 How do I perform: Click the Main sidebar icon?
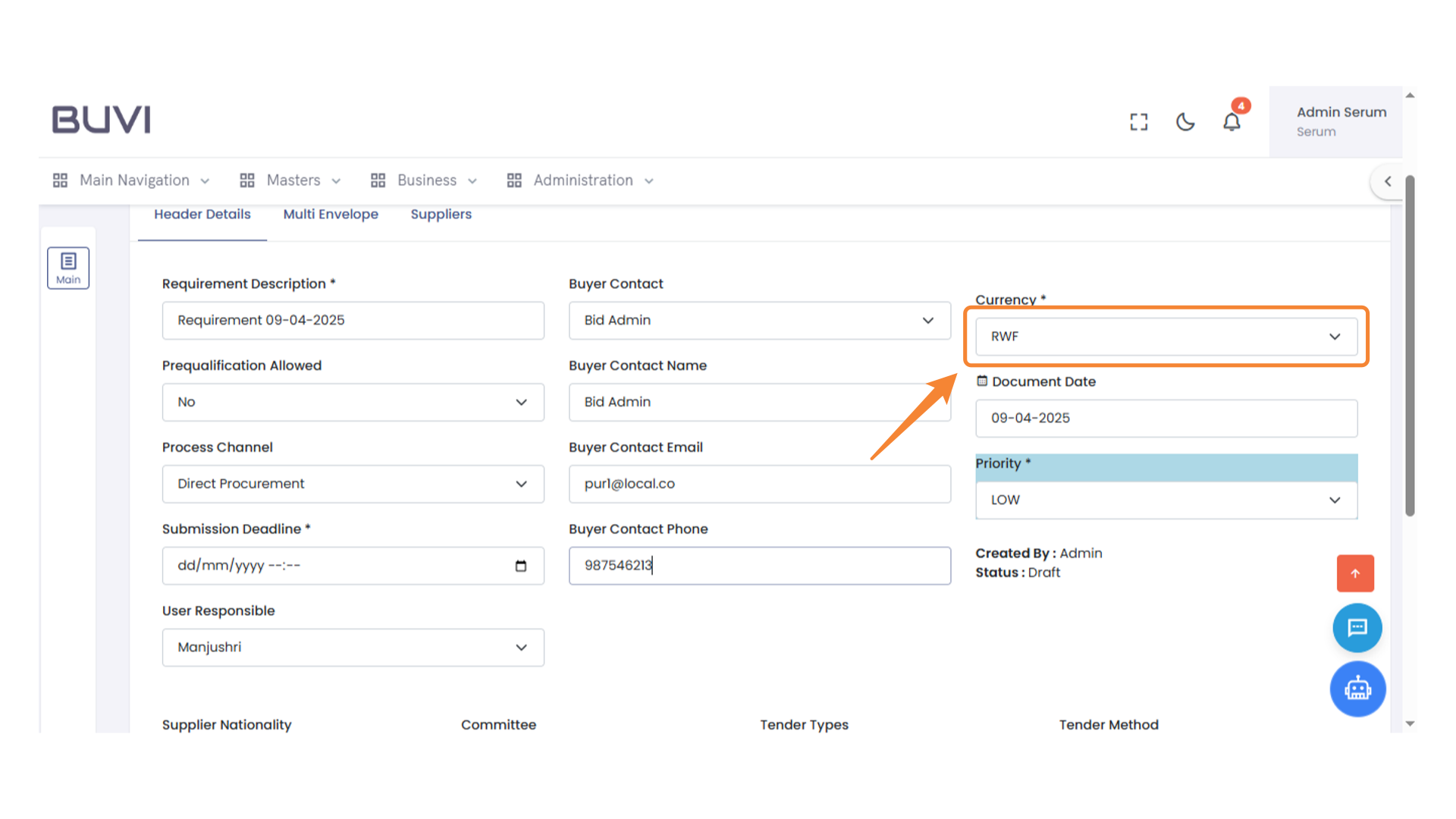coord(68,268)
